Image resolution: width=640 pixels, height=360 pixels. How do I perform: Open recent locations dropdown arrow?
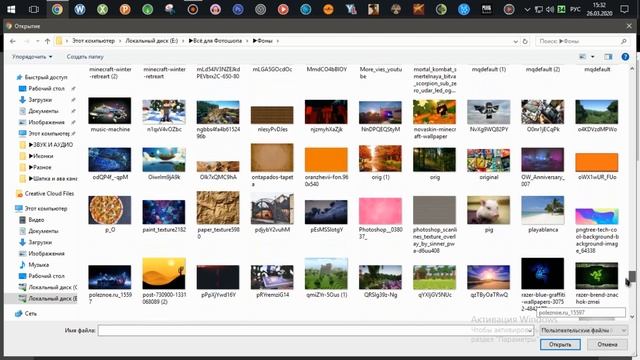pyautogui.click(x=38, y=41)
